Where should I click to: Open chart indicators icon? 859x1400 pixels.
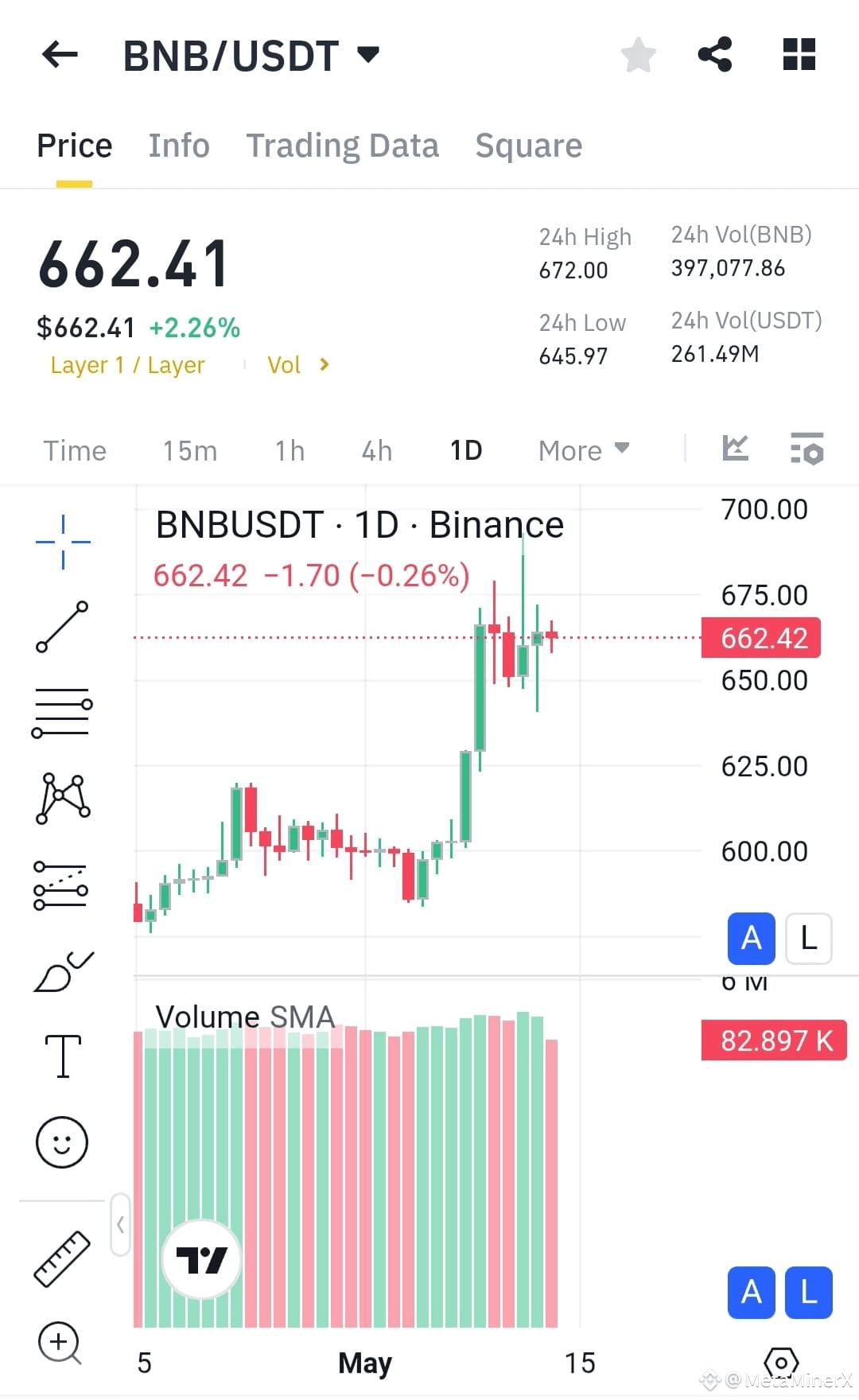(x=735, y=449)
